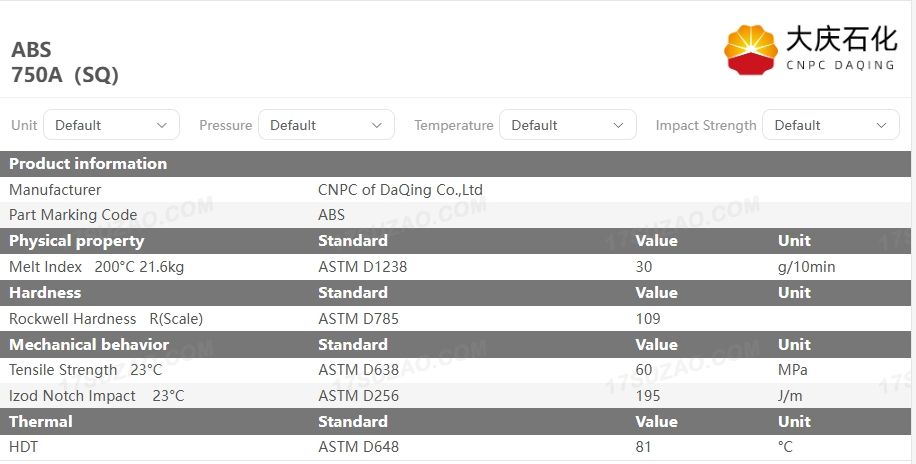The width and height of the screenshot is (916, 464).
Task: Open the Temperature dropdown
Action: pyautogui.click(x=566, y=125)
